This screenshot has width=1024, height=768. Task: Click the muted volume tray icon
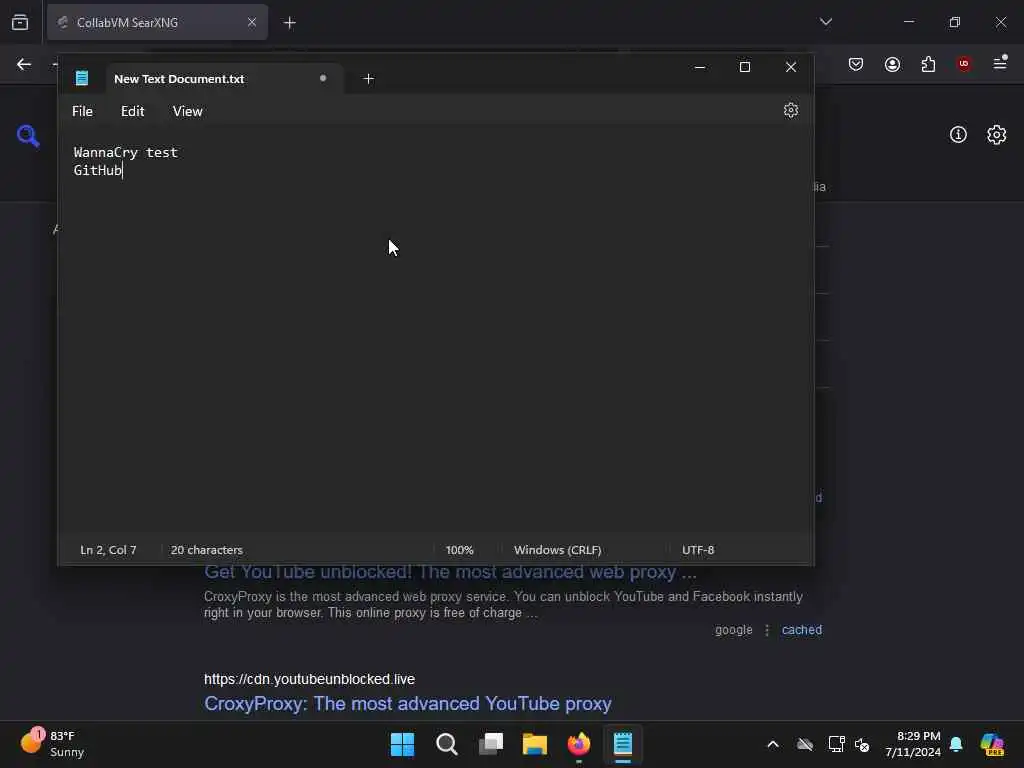[862, 744]
